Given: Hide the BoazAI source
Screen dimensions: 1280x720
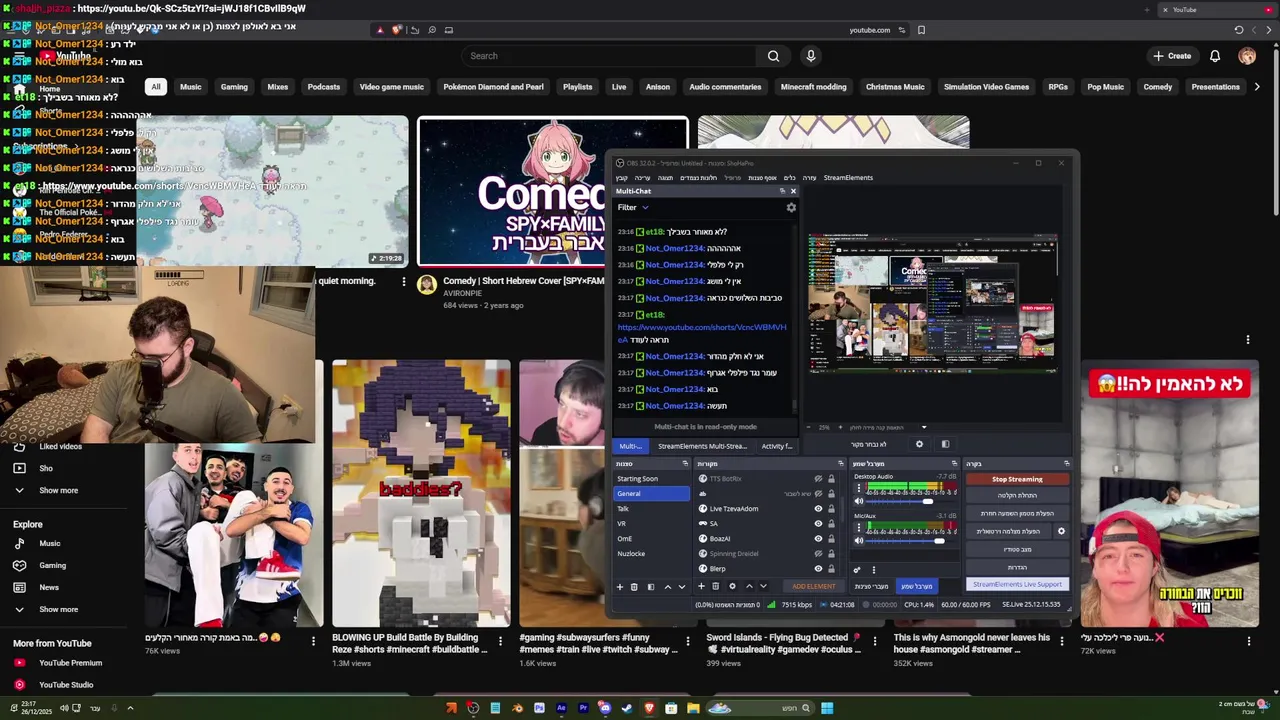Looking at the screenshot, I should click(x=818, y=539).
